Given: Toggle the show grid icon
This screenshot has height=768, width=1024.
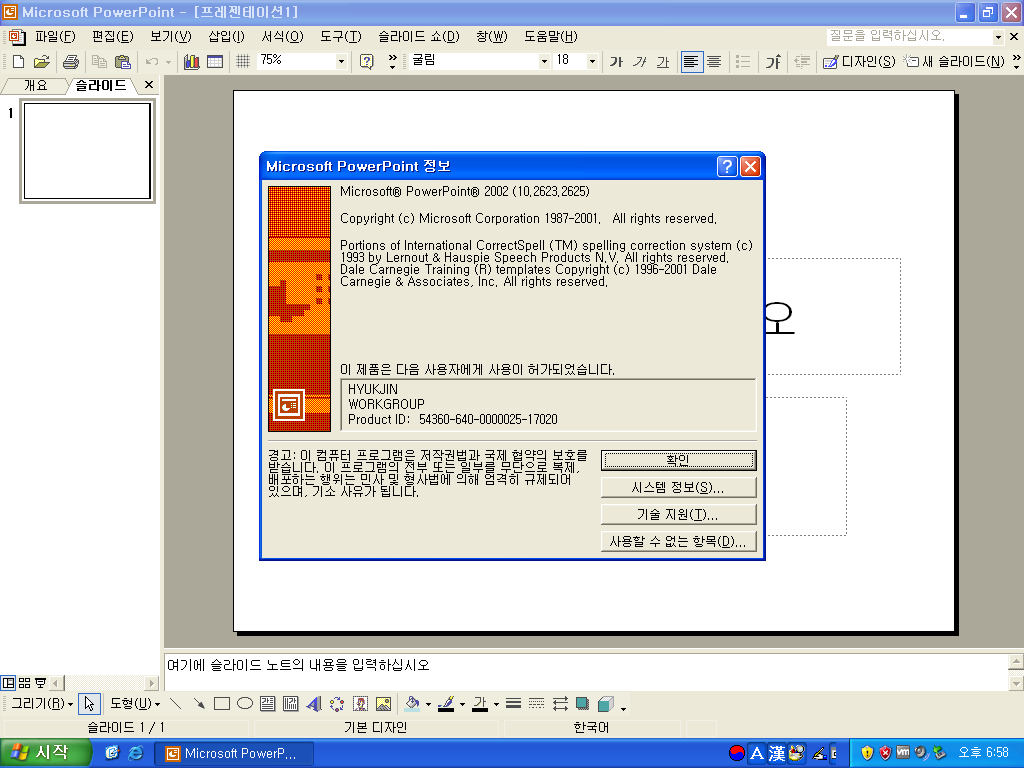Looking at the screenshot, I should (243, 62).
